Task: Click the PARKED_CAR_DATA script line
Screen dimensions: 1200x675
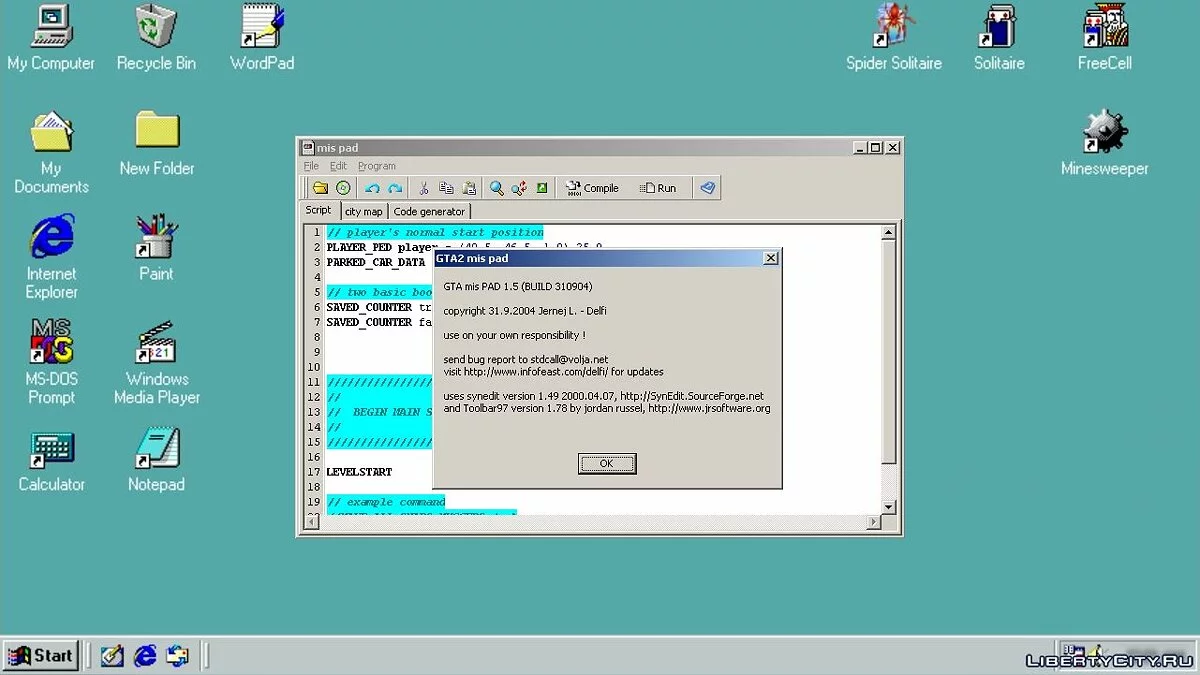Action: point(376,262)
